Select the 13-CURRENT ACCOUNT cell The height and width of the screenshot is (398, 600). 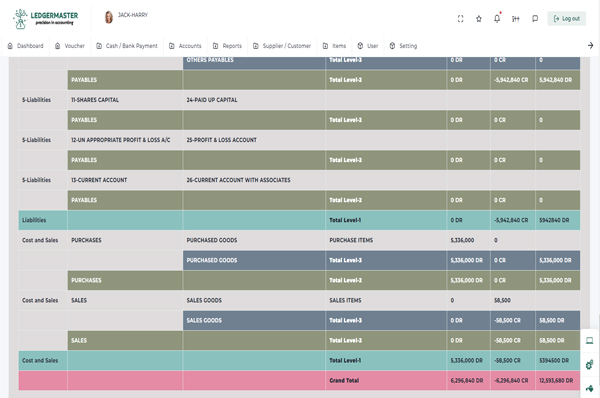click(x=125, y=180)
